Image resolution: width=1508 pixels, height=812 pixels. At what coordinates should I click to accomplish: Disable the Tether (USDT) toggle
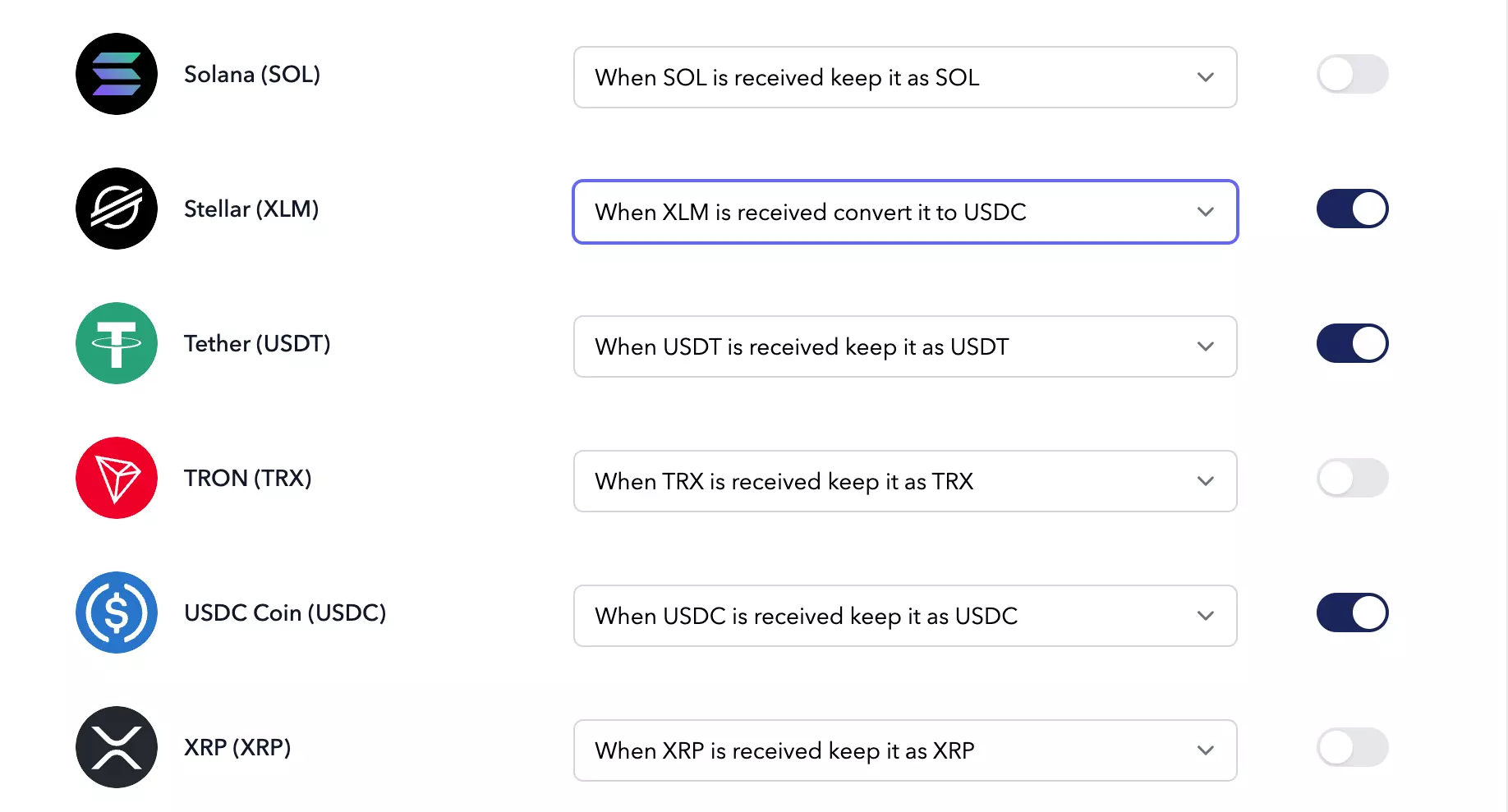[x=1352, y=343]
